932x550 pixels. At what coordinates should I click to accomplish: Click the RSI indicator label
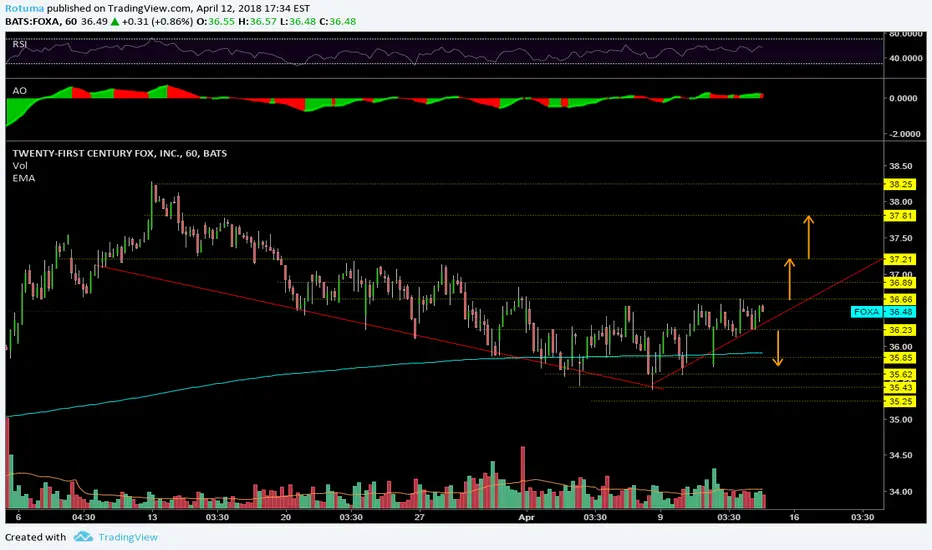point(20,44)
